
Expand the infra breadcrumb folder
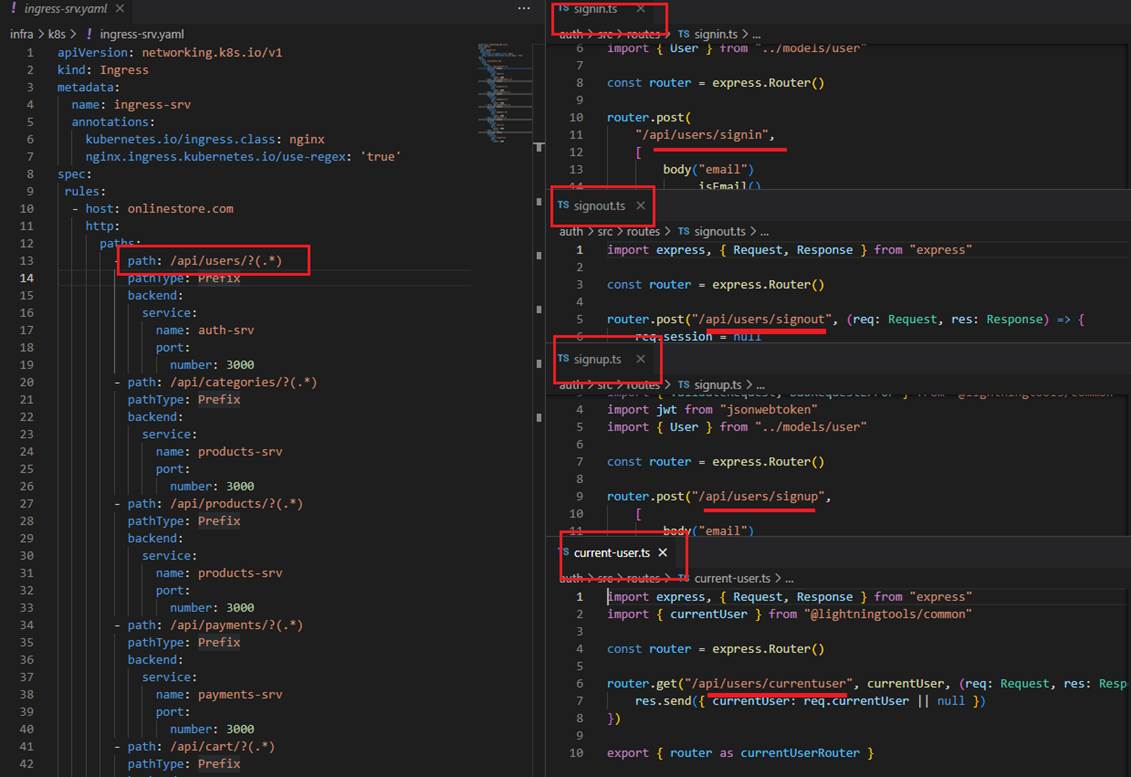[21, 34]
